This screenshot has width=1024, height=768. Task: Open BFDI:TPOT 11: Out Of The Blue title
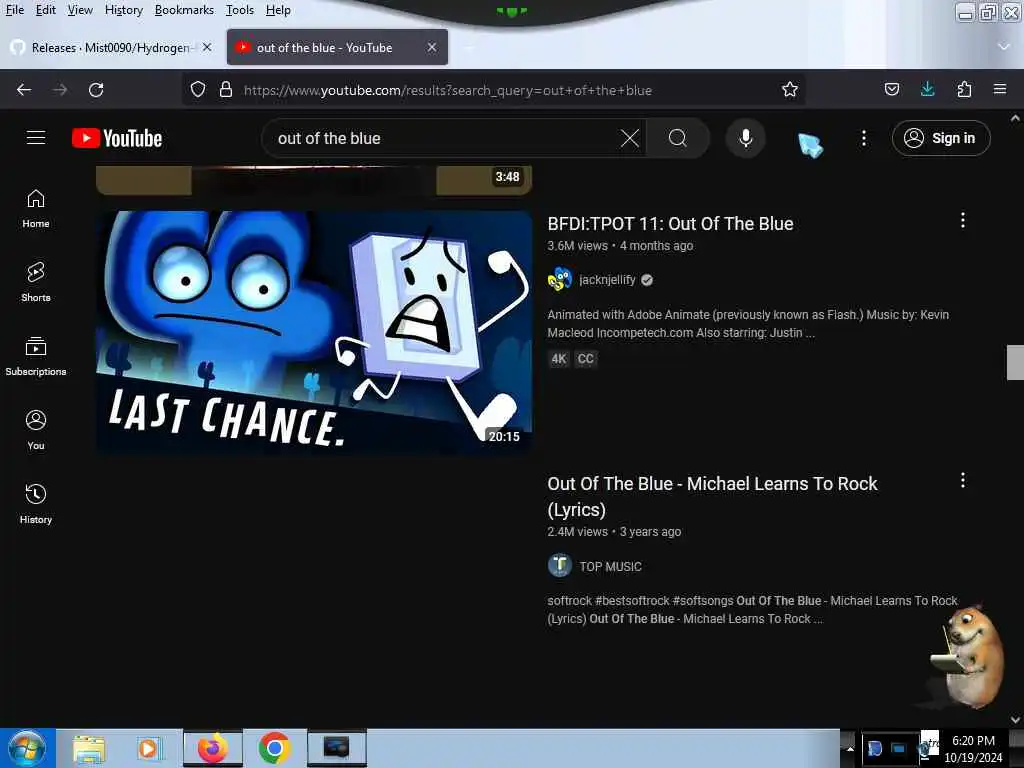[670, 223]
